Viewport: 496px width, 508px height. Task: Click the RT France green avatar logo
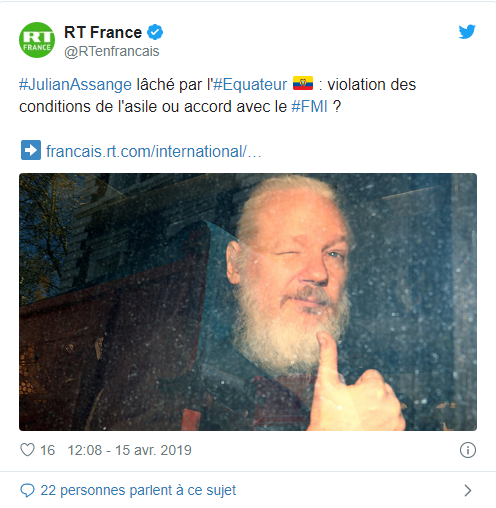point(37,40)
